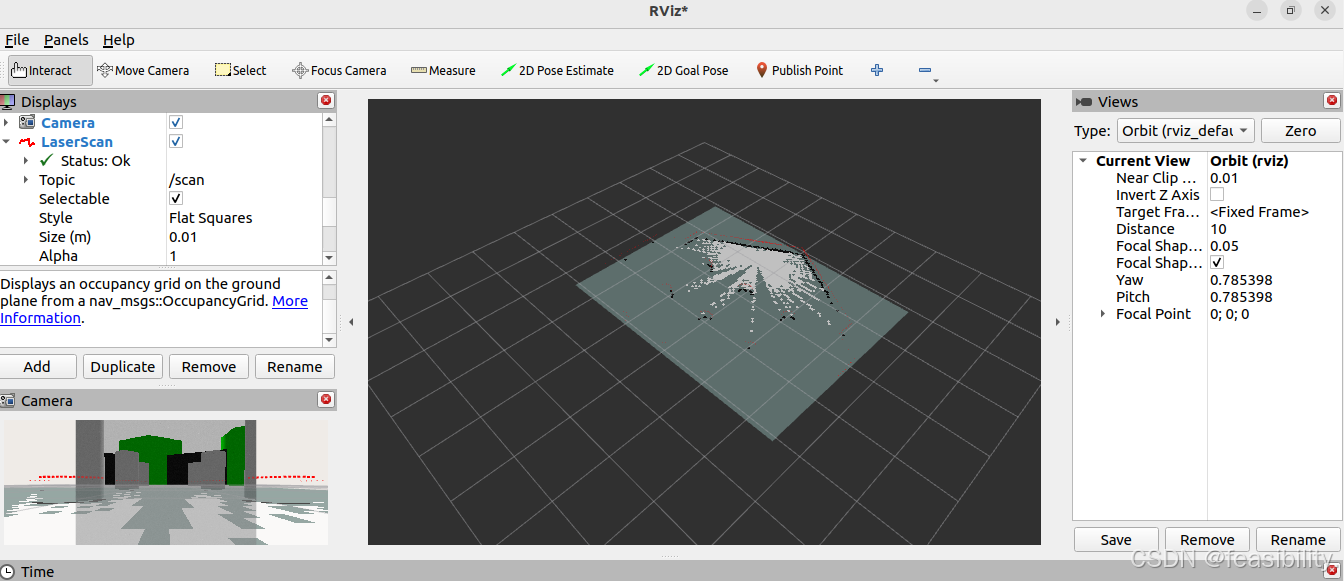Click Remove in Displays panel
Screen dimensions: 1344x581
pos(209,366)
